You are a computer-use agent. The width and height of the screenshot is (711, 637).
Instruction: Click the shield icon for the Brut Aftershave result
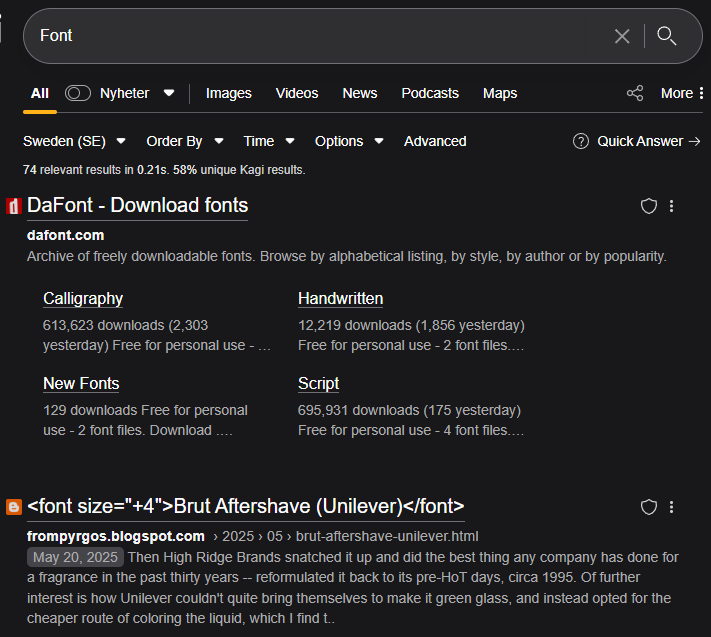[649, 507]
